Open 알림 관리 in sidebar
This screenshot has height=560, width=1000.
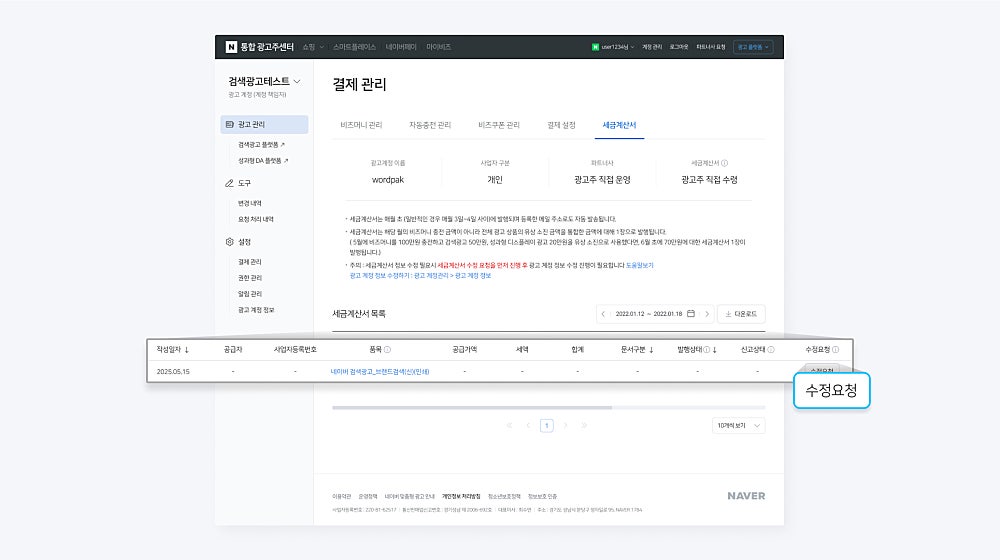coord(250,294)
